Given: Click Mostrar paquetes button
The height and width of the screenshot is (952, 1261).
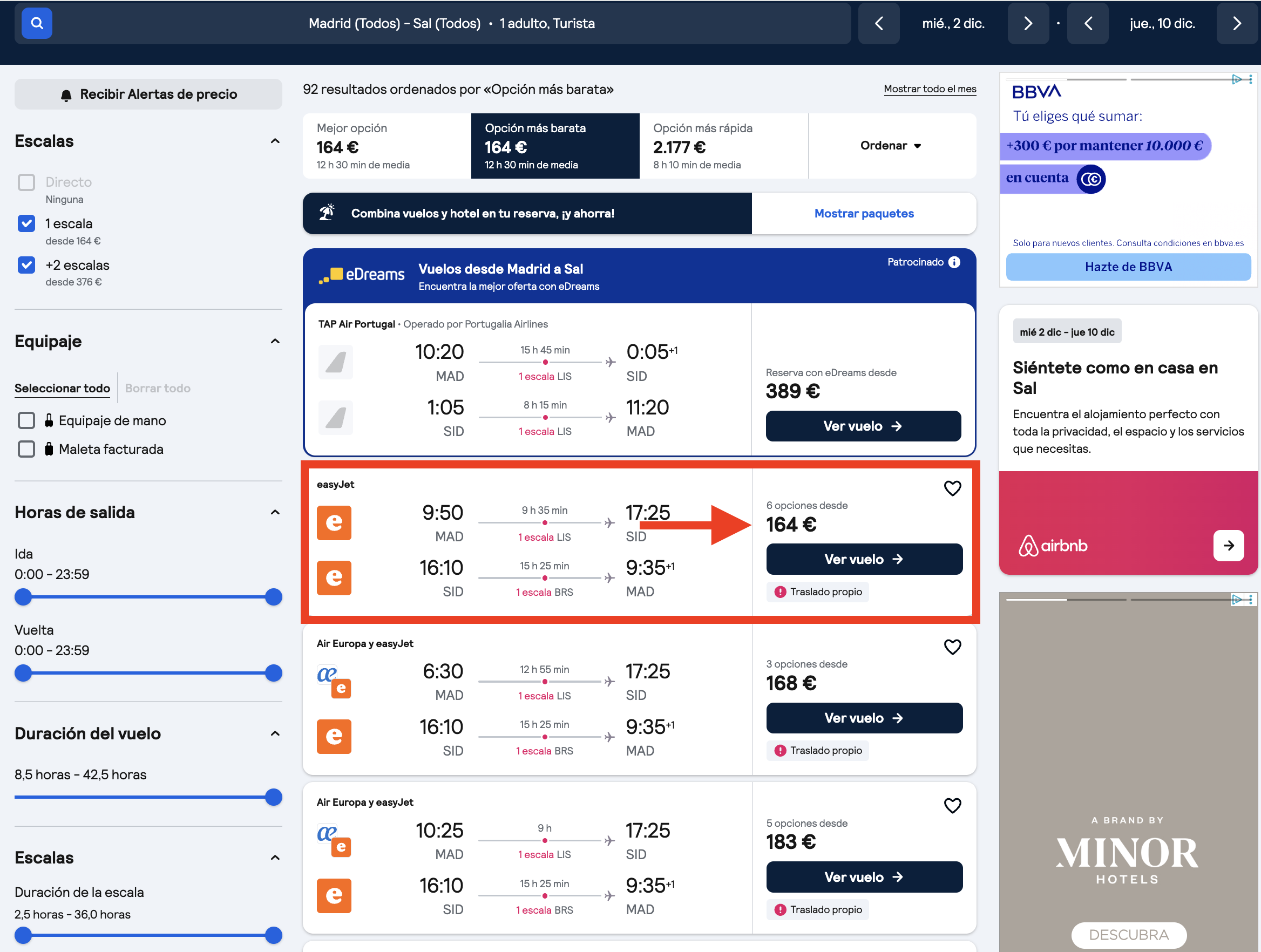Looking at the screenshot, I should pos(864,213).
